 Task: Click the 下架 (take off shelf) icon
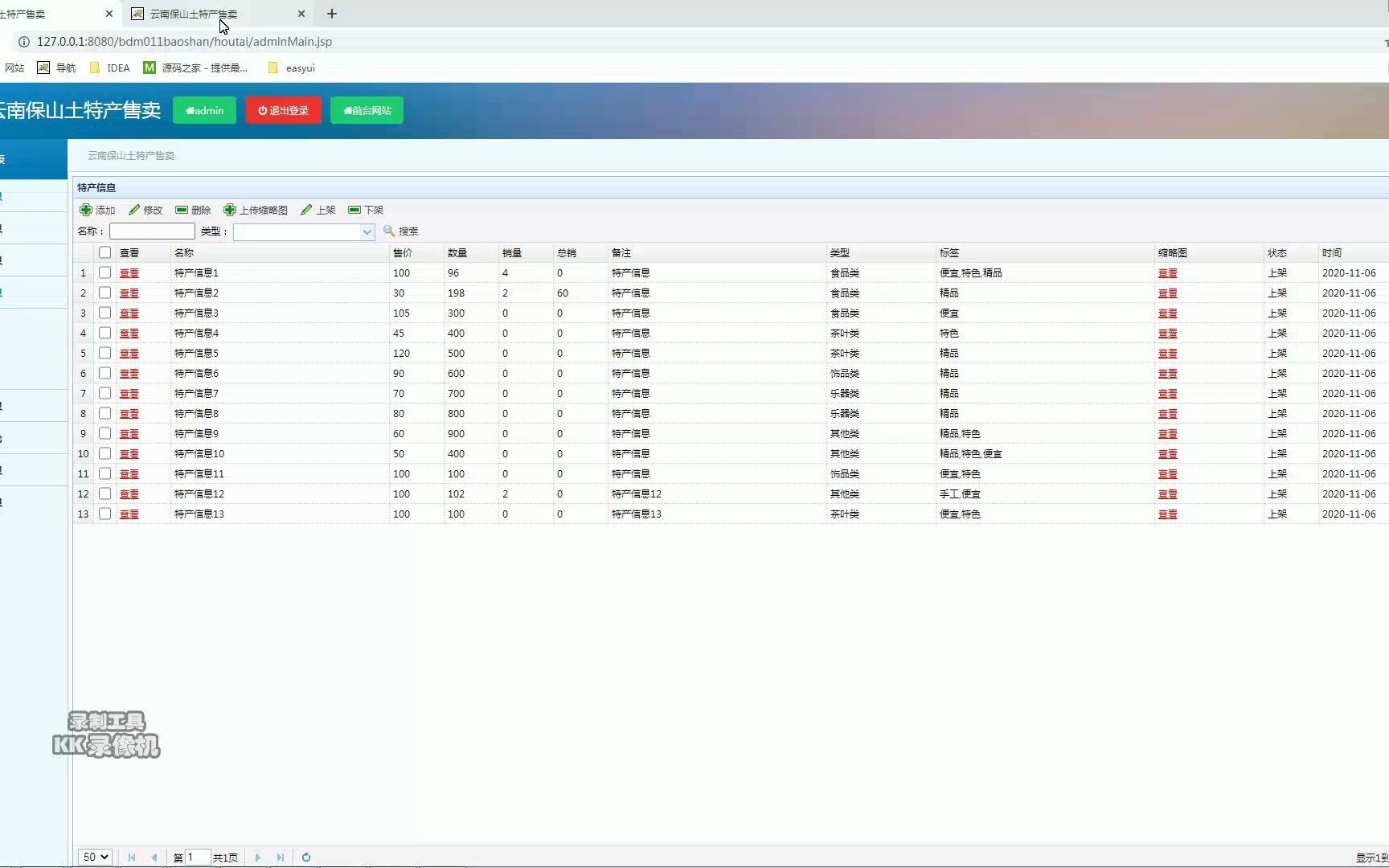tap(354, 210)
